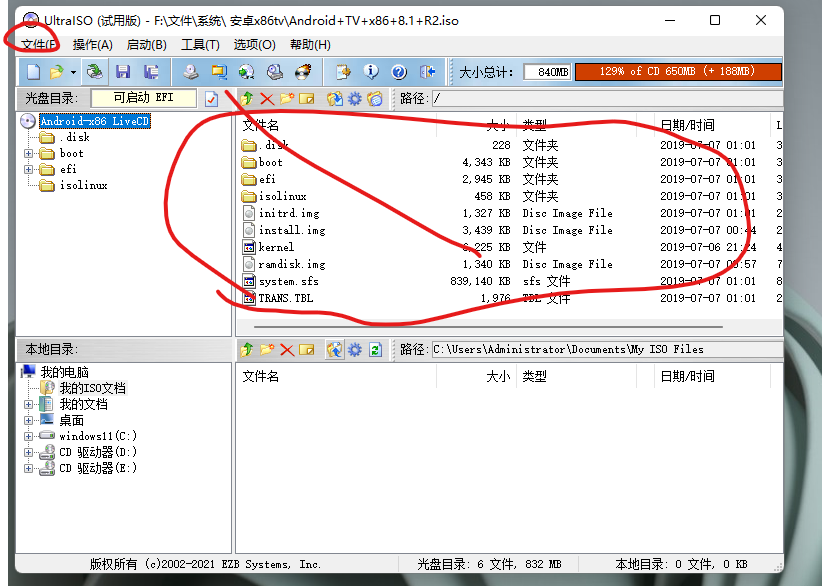Click the Save As icon
822x586 pixels.
point(152,72)
